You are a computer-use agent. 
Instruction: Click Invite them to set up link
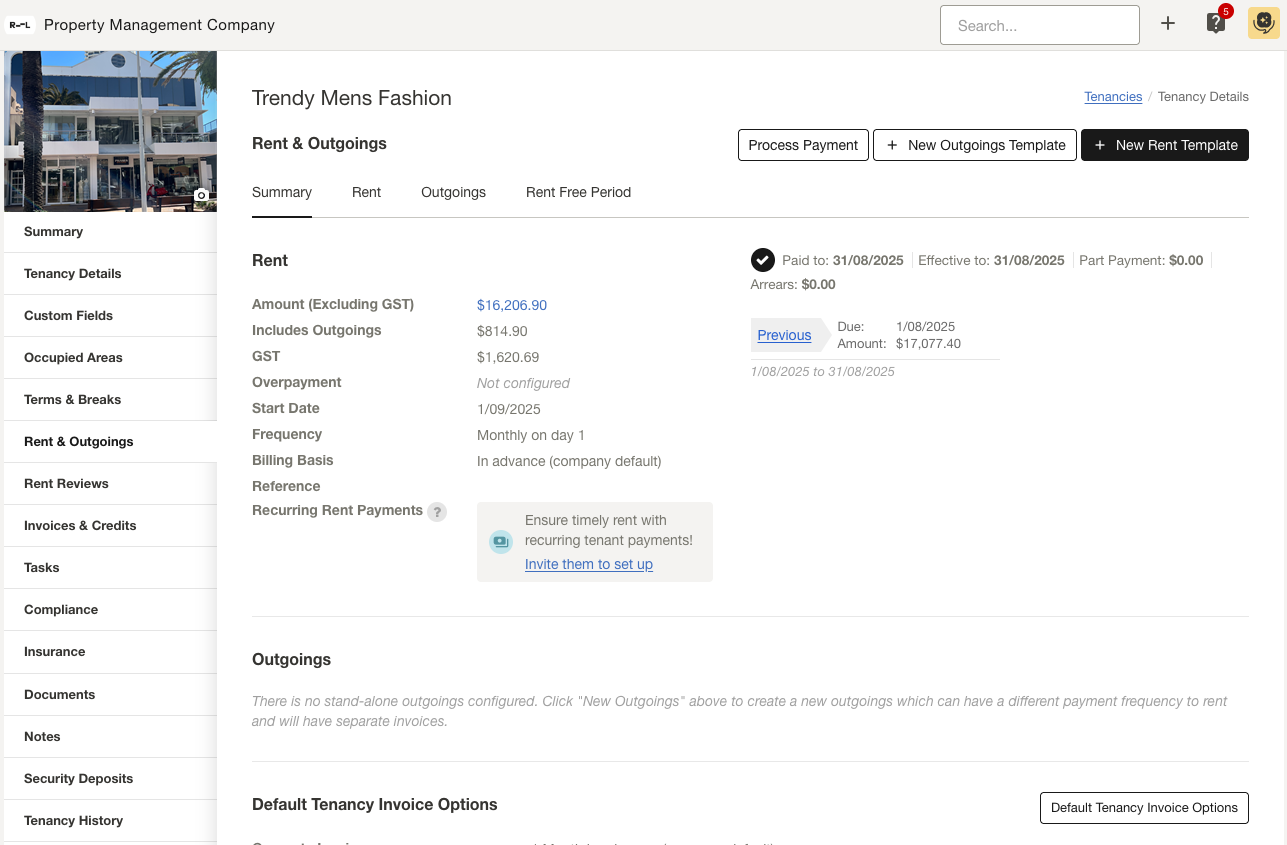click(589, 564)
